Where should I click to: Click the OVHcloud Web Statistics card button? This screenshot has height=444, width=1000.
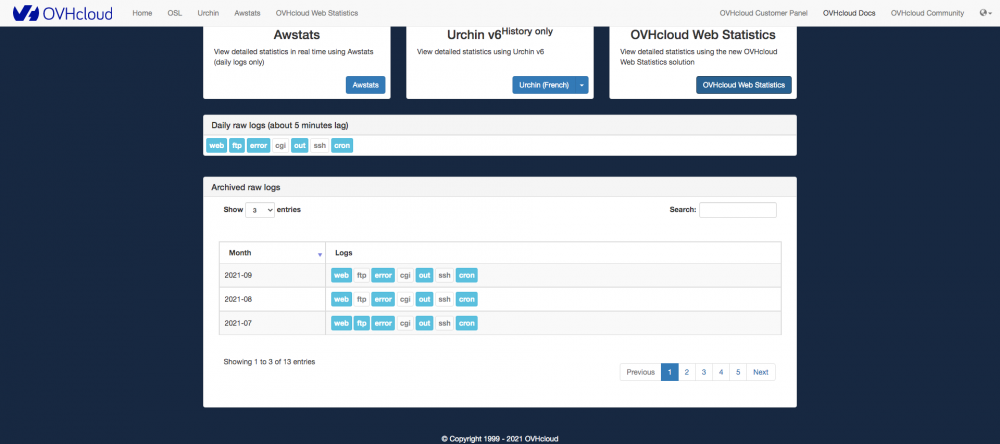click(x=744, y=85)
